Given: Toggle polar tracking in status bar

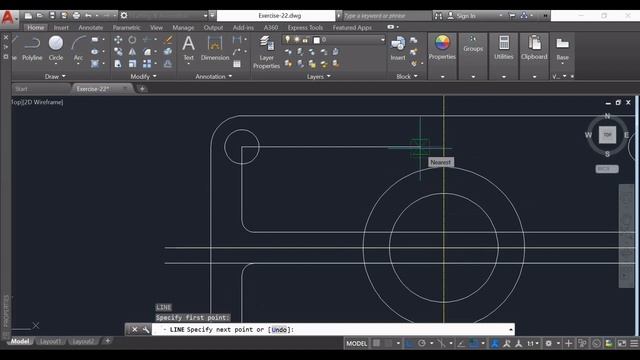Looking at the screenshot, I should click(422, 344).
